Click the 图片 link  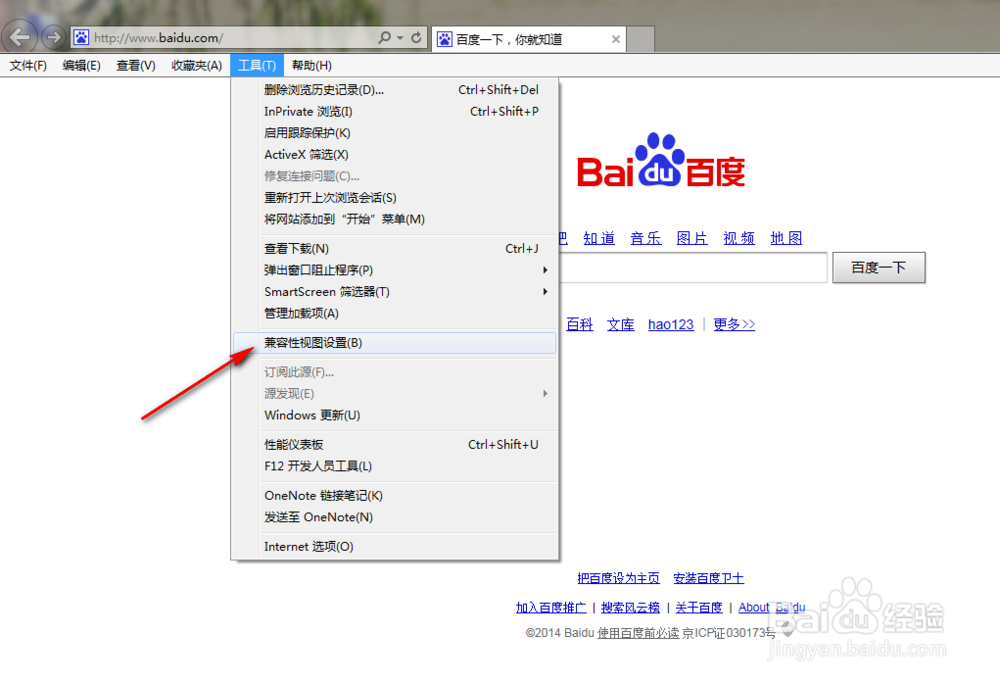tap(692, 238)
